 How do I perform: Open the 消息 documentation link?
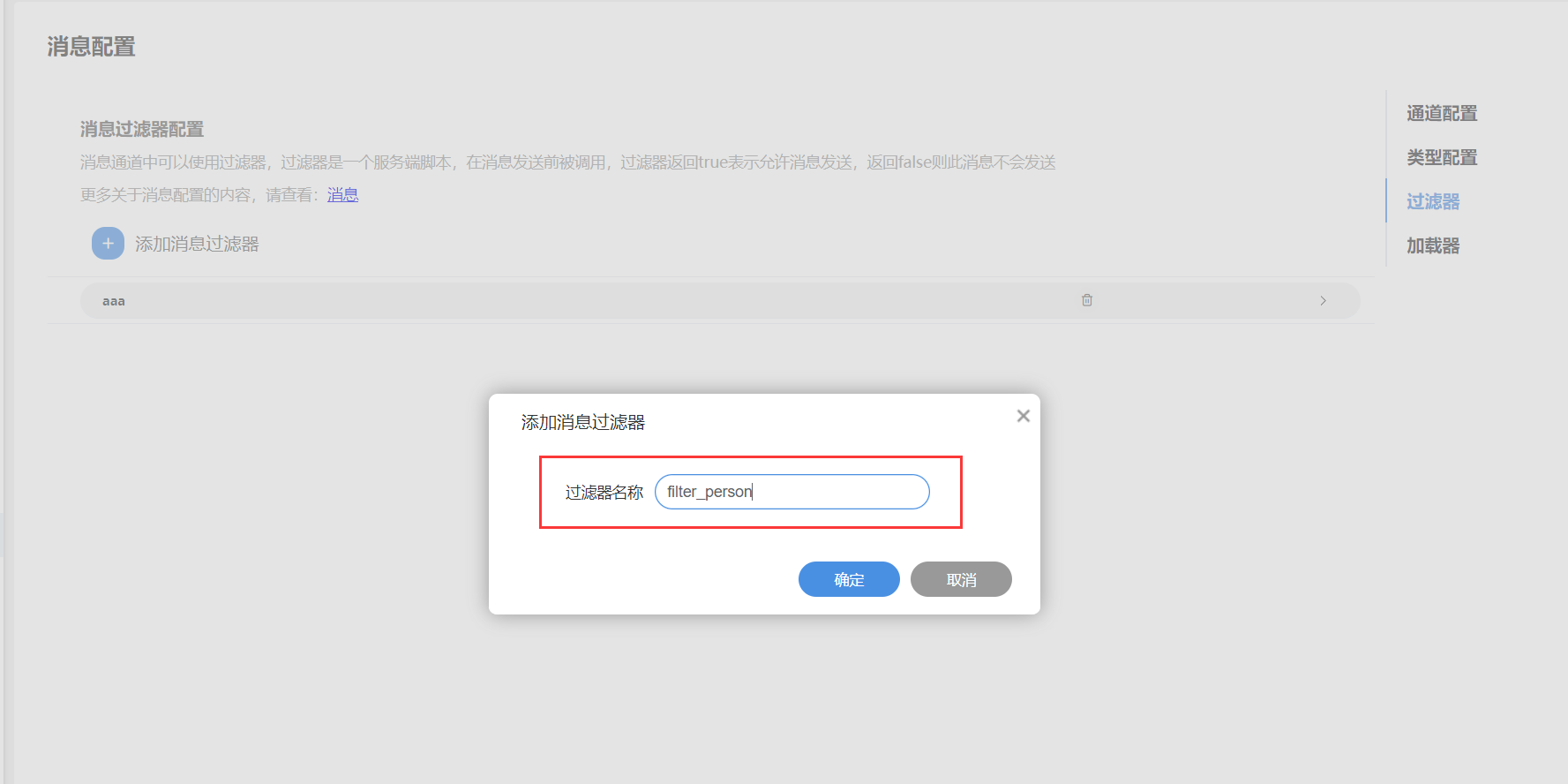pos(342,195)
